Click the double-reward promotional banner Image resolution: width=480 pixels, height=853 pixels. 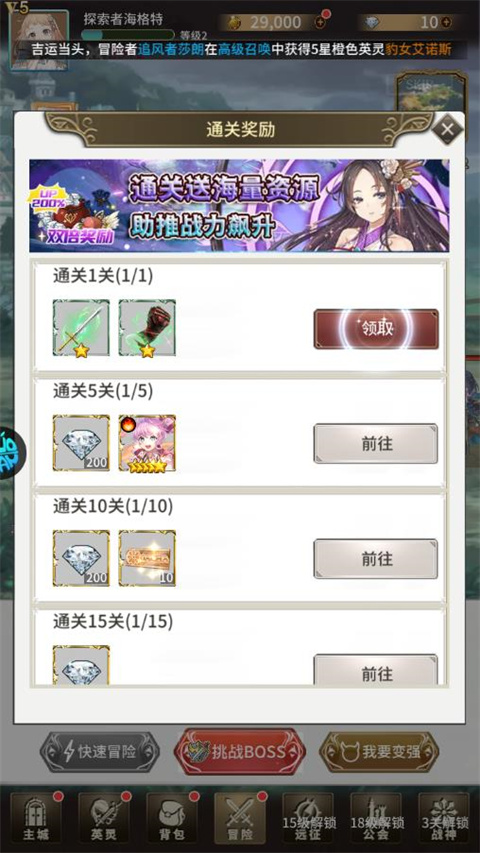click(239, 206)
